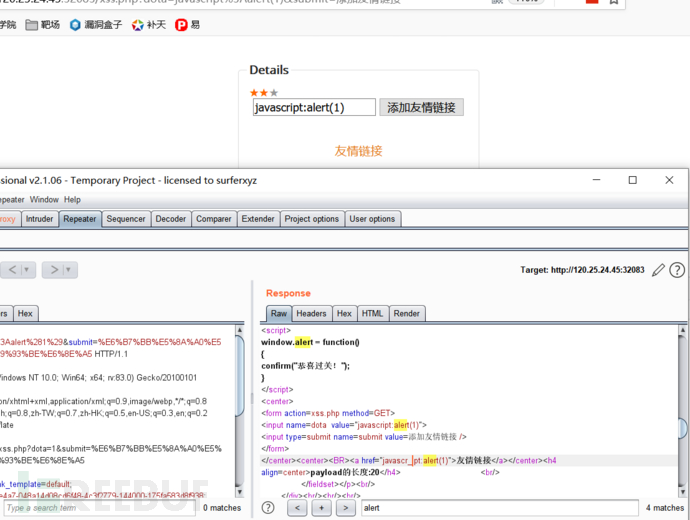Open the Repeater help question-mark icon
The image size is (690, 520).
coord(677,270)
